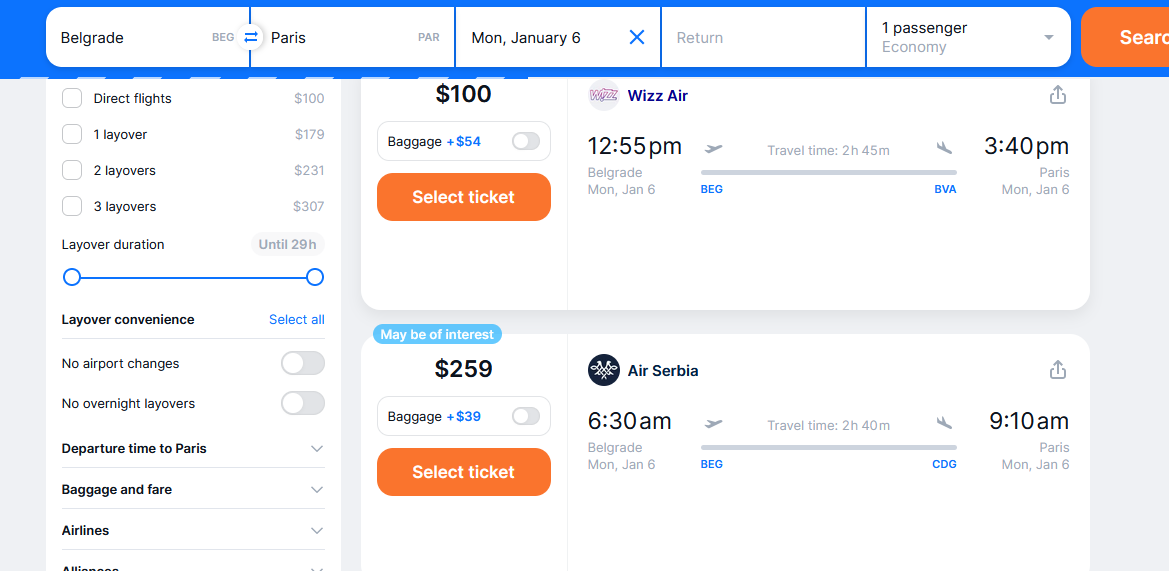Turn on baggage for $100 Wizz Air ticket
Viewport: 1169px width, 571px height.
tap(526, 142)
